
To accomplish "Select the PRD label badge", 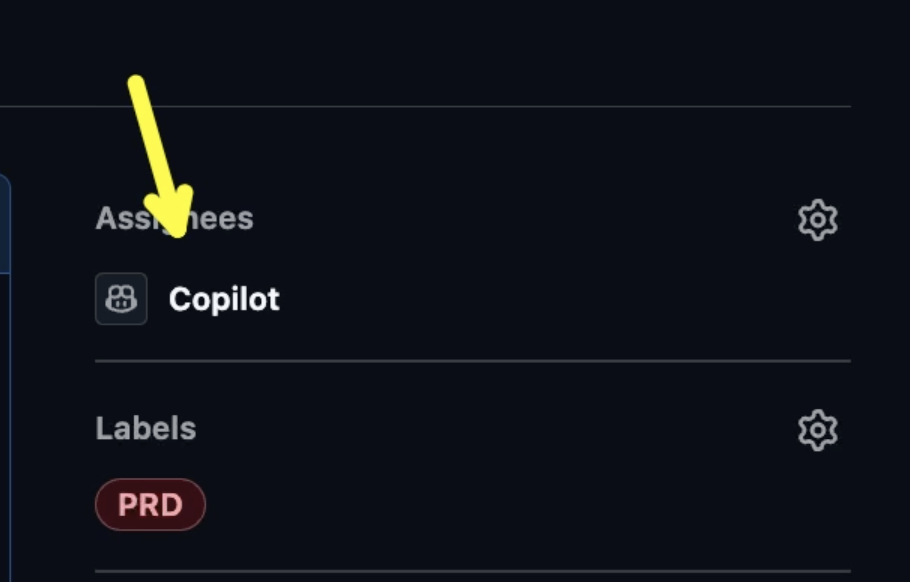I will [x=150, y=504].
